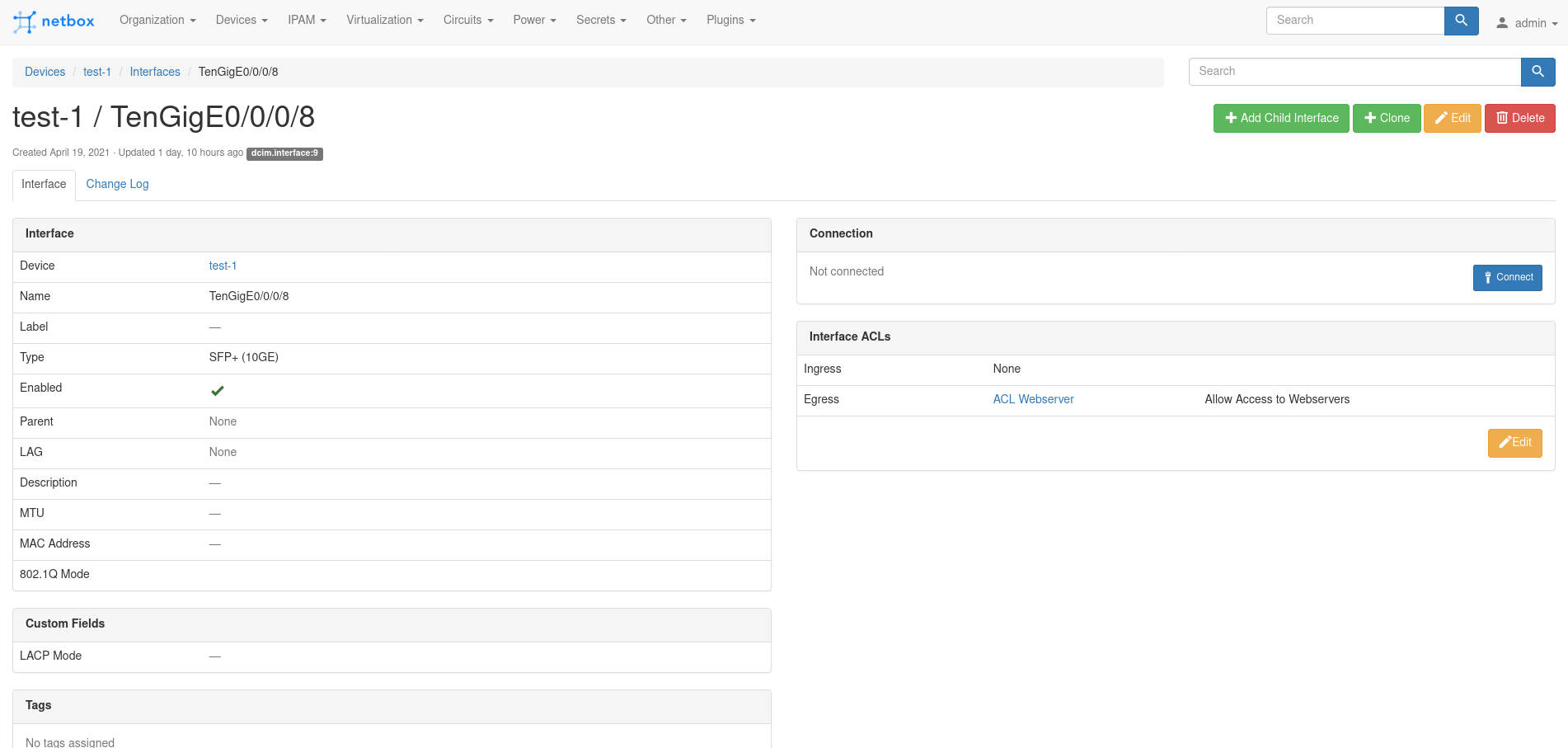Click the Connect button
The image size is (1568, 748).
click(x=1508, y=277)
